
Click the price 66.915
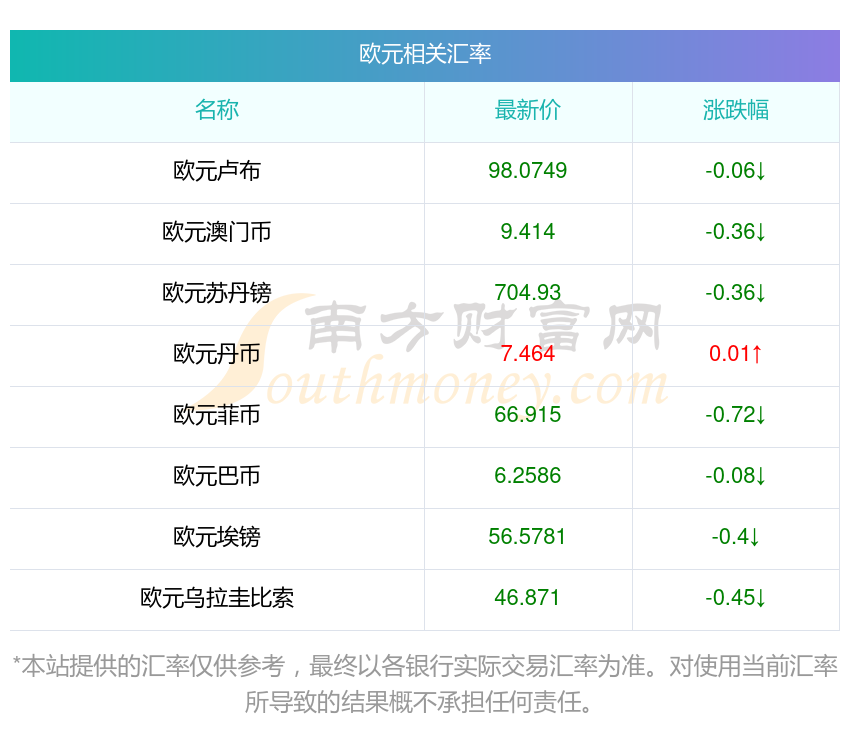click(x=527, y=415)
